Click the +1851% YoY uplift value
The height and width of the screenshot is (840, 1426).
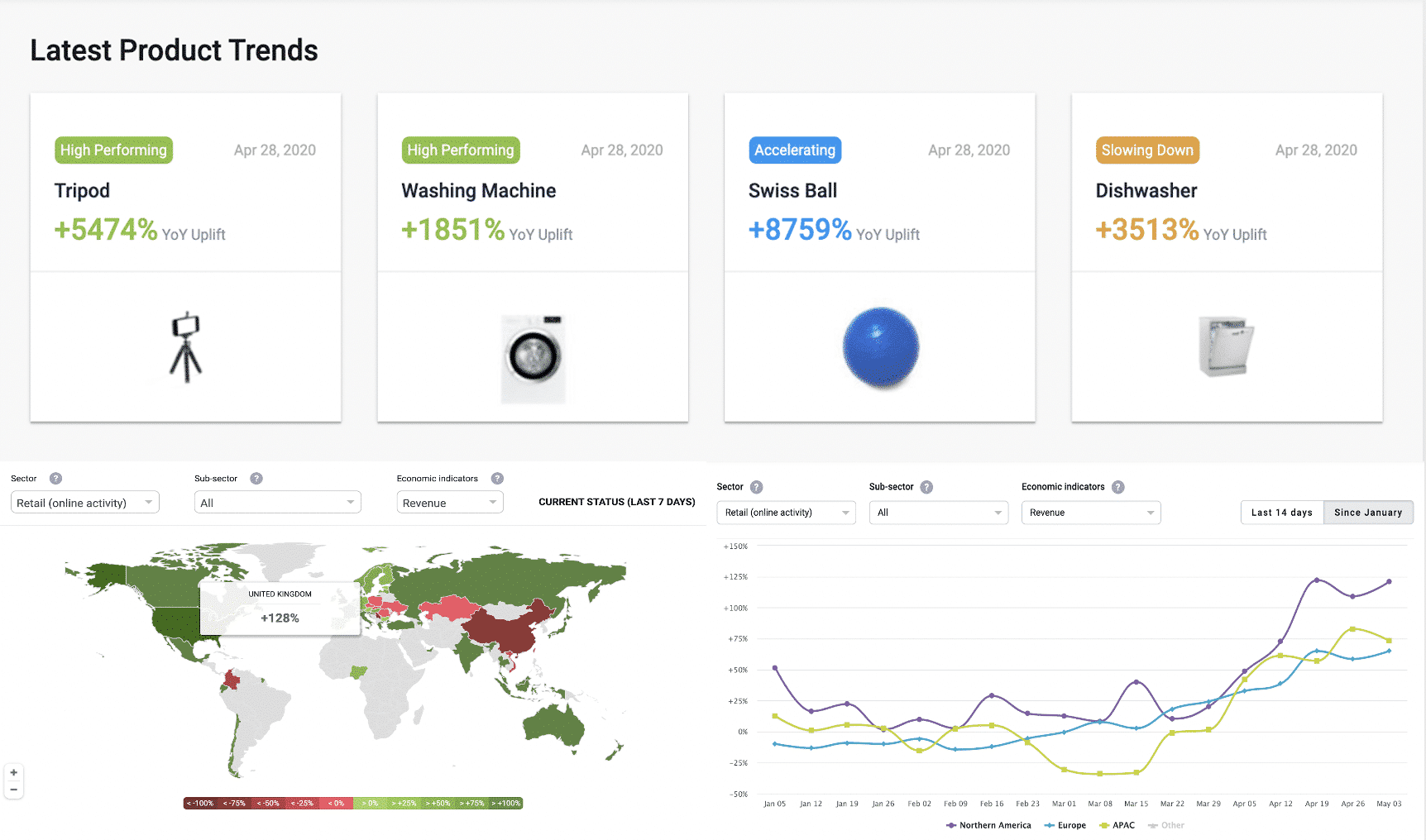[453, 230]
